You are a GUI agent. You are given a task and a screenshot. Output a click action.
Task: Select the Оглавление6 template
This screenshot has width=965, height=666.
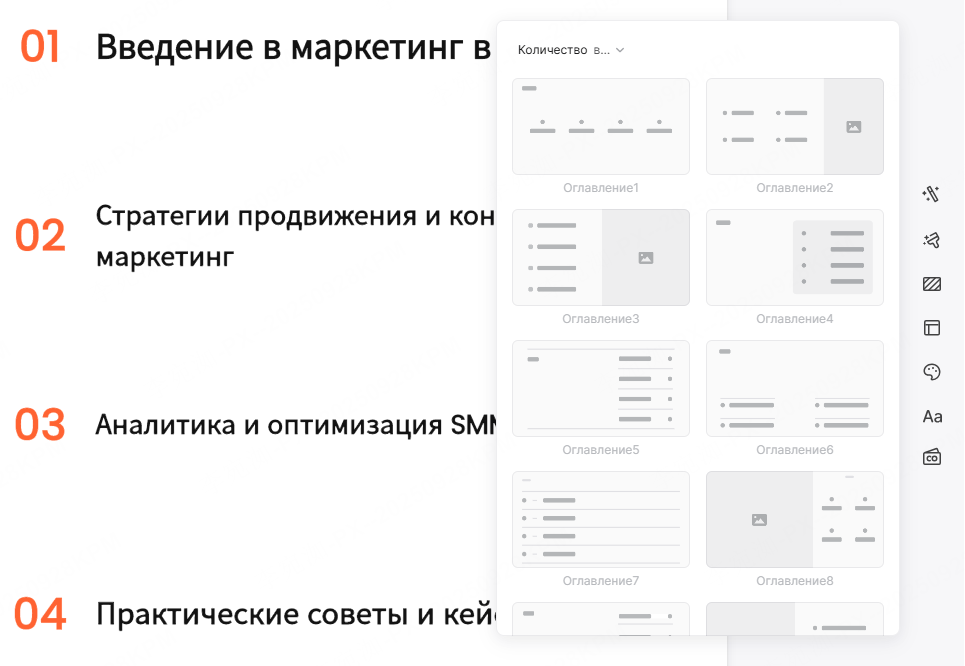pos(794,388)
